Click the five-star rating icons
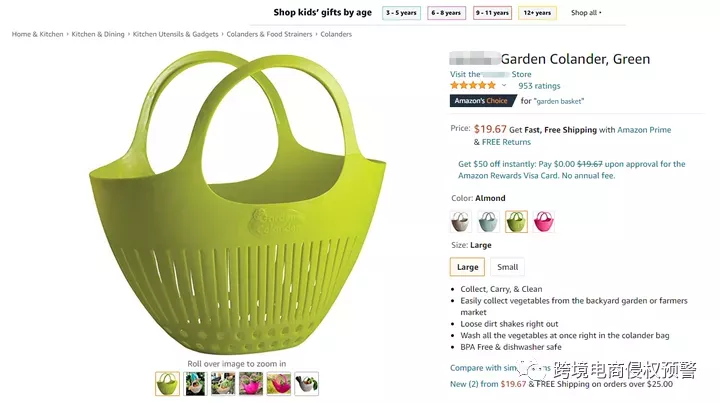Screen dimensions: 720x403 (472, 86)
